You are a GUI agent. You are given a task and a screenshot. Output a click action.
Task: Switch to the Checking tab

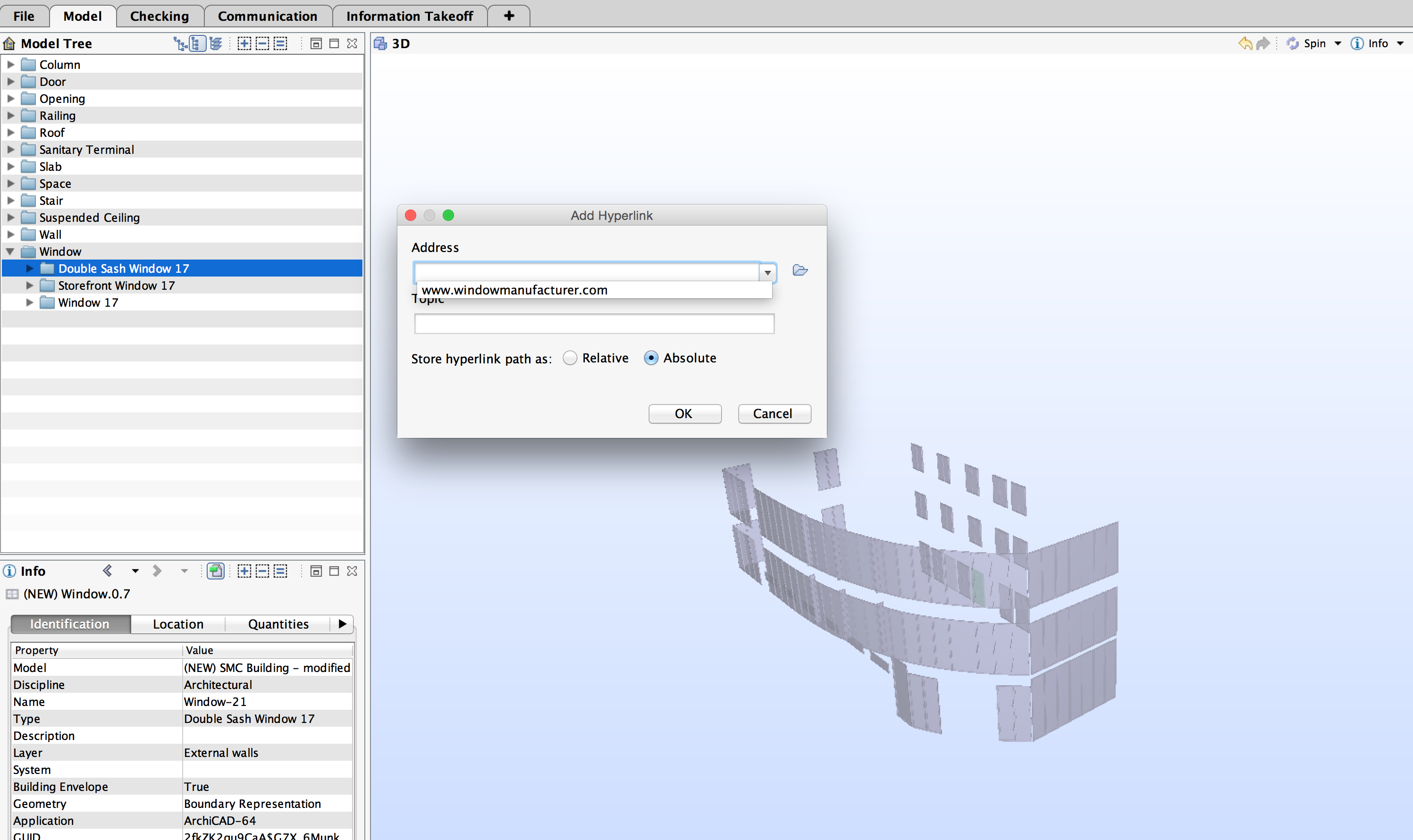coord(160,16)
